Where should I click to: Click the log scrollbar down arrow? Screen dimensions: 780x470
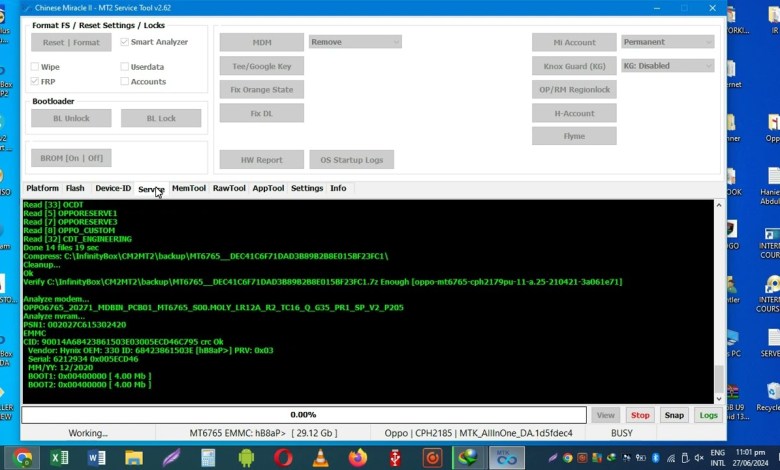[x=719, y=398]
